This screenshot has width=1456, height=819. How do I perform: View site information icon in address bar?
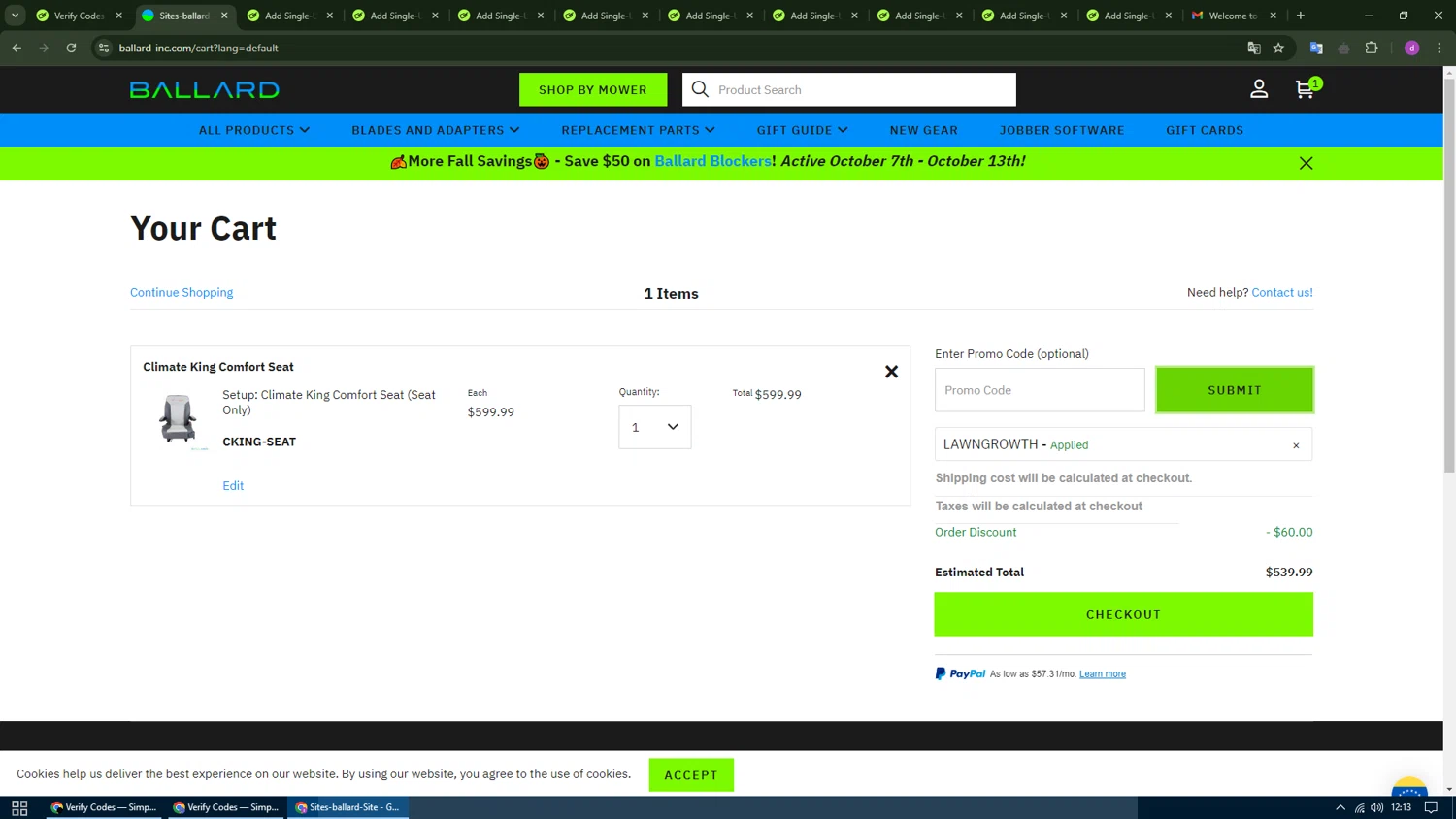tap(104, 48)
